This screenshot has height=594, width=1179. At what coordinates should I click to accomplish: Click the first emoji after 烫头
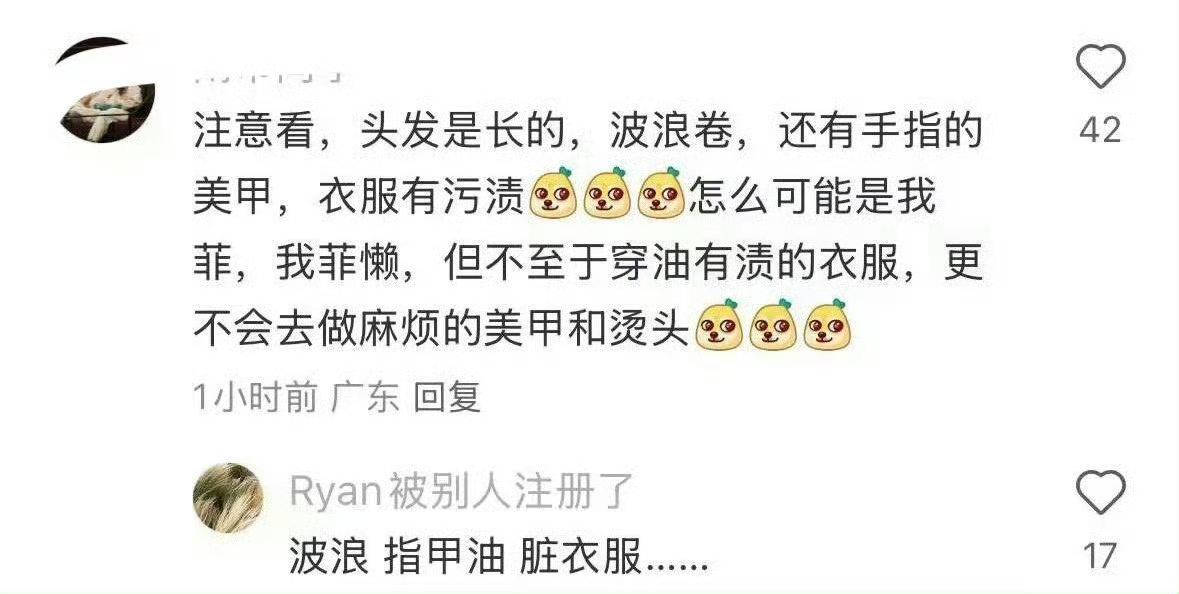719,326
